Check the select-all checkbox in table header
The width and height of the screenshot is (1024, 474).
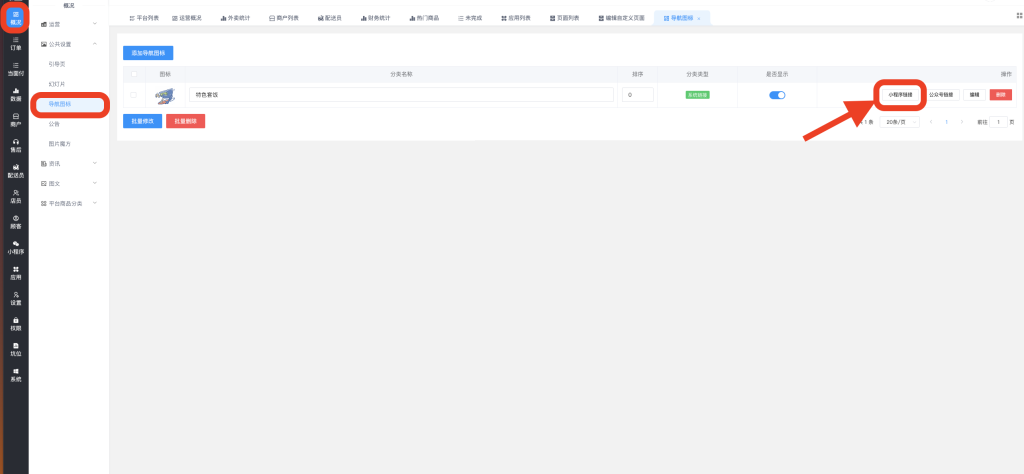click(x=133, y=74)
